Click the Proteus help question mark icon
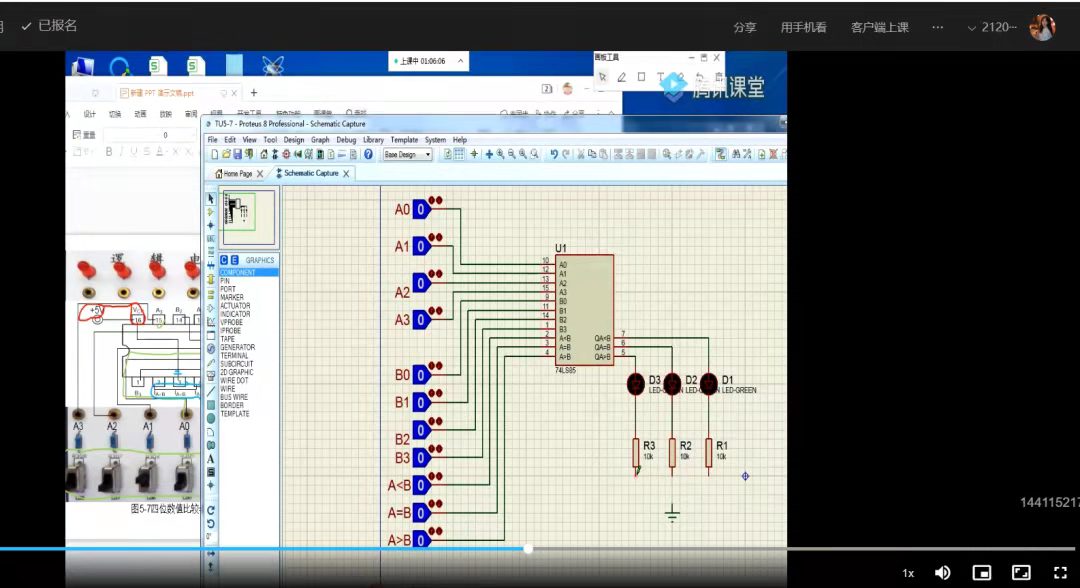1080x588 pixels. click(x=368, y=155)
